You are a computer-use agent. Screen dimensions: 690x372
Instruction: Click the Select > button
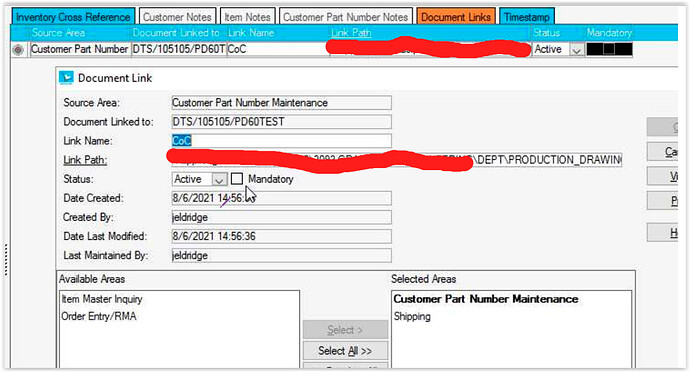345,330
